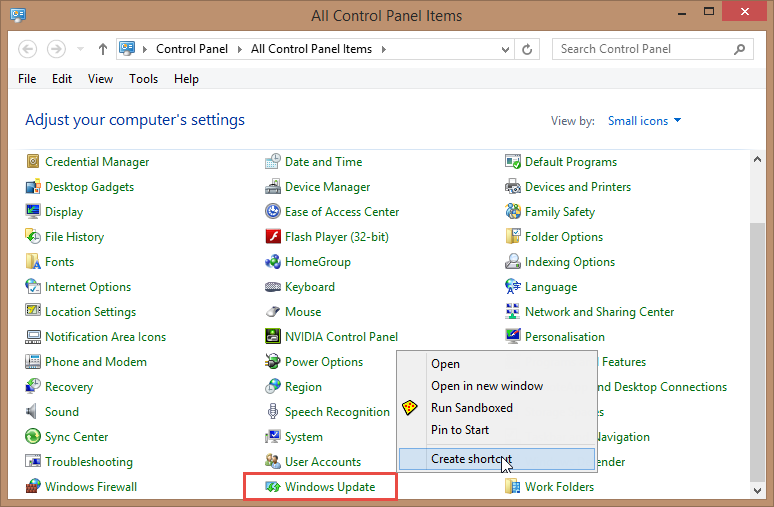Image resolution: width=774 pixels, height=507 pixels.
Task: Click the Sandboxie icon beside Run Sandboxed
Action: pos(410,408)
